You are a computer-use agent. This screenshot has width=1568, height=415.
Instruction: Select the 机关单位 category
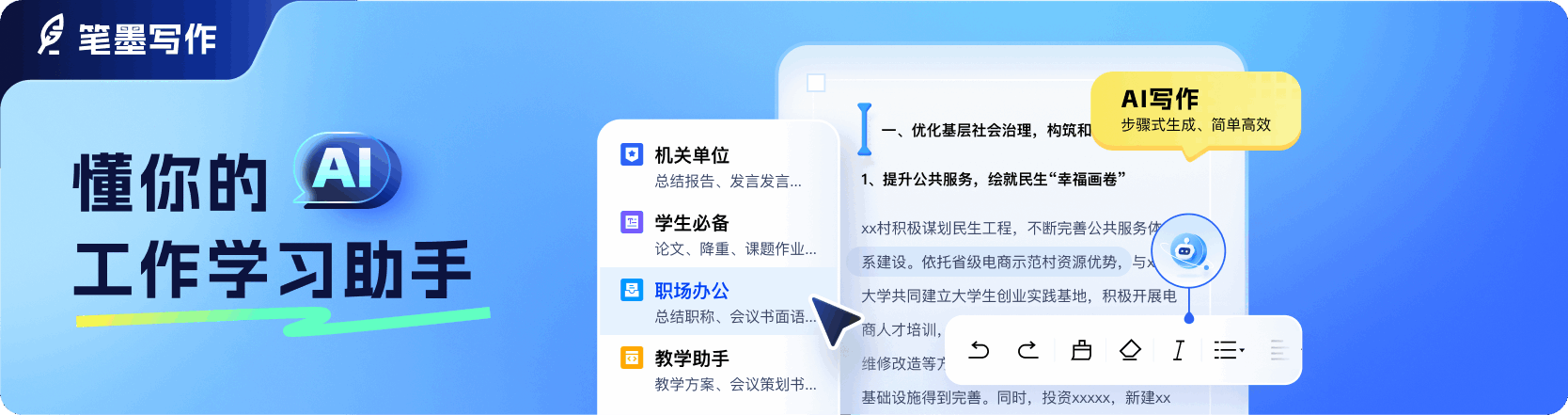pyautogui.click(x=718, y=167)
